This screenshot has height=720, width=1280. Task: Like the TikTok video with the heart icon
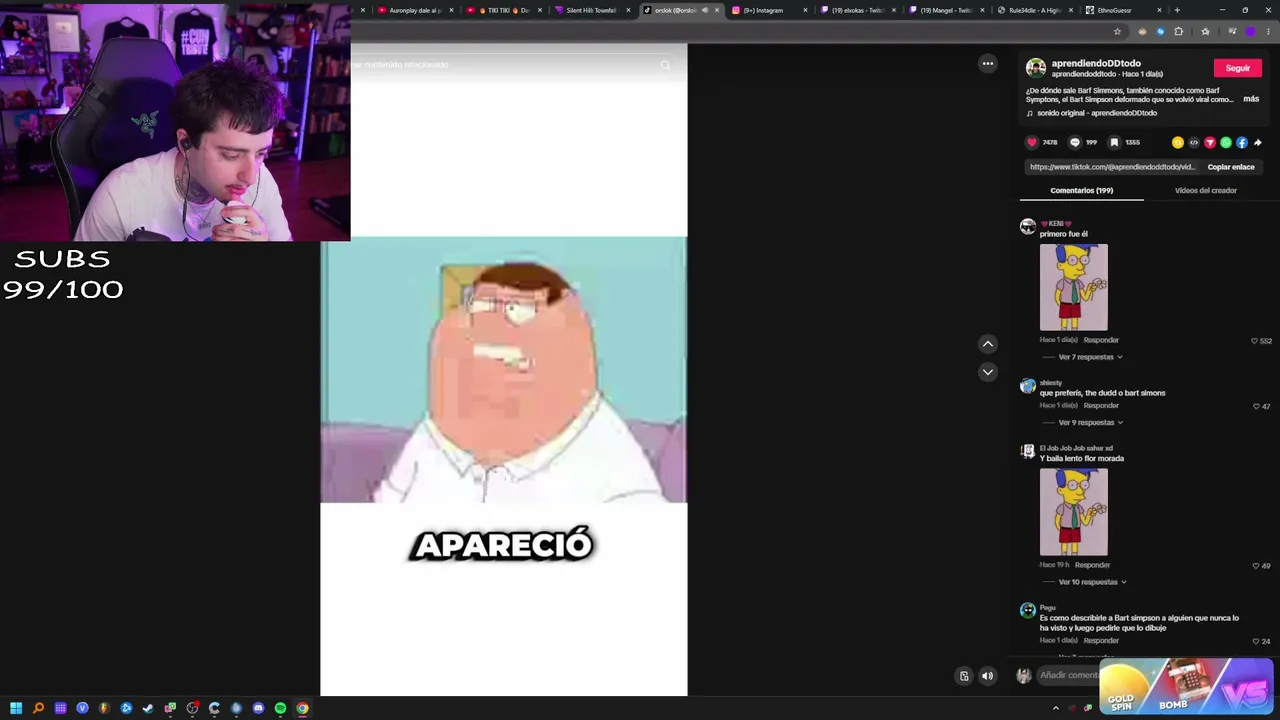coord(1032,142)
